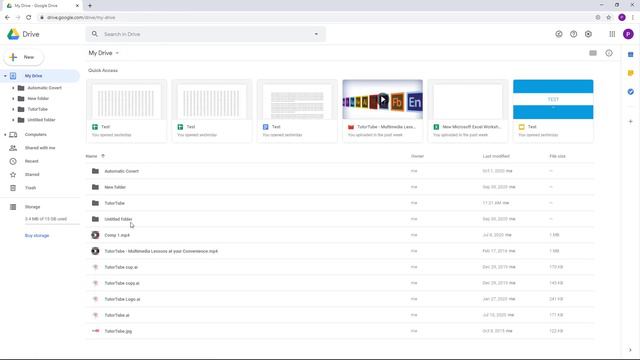Collapse the My Drive tree arrow
The height and width of the screenshot is (360, 640).
[5, 76]
